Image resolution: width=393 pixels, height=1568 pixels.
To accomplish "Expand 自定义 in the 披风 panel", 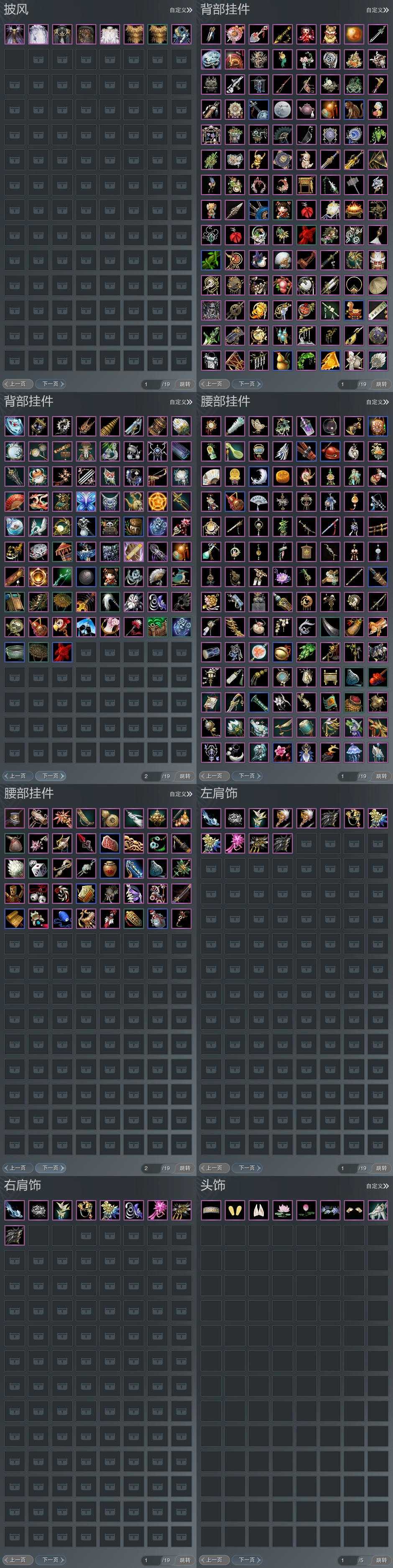I will [x=181, y=10].
